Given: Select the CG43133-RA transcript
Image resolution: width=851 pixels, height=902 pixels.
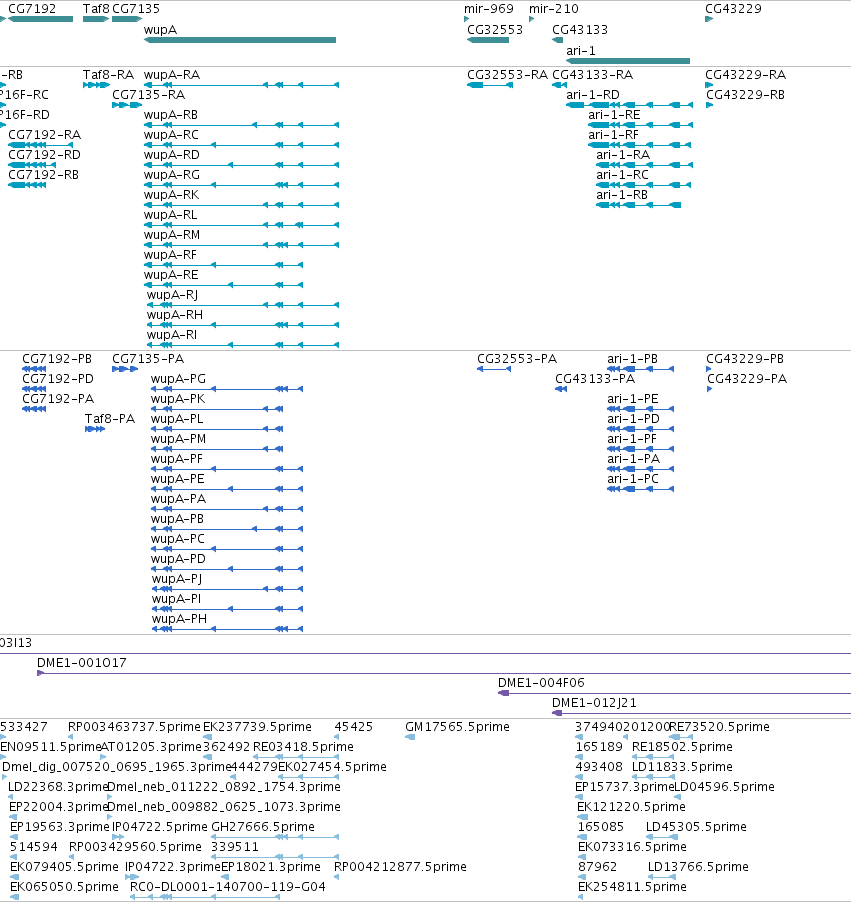Looking at the screenshot, I should 559,85.
